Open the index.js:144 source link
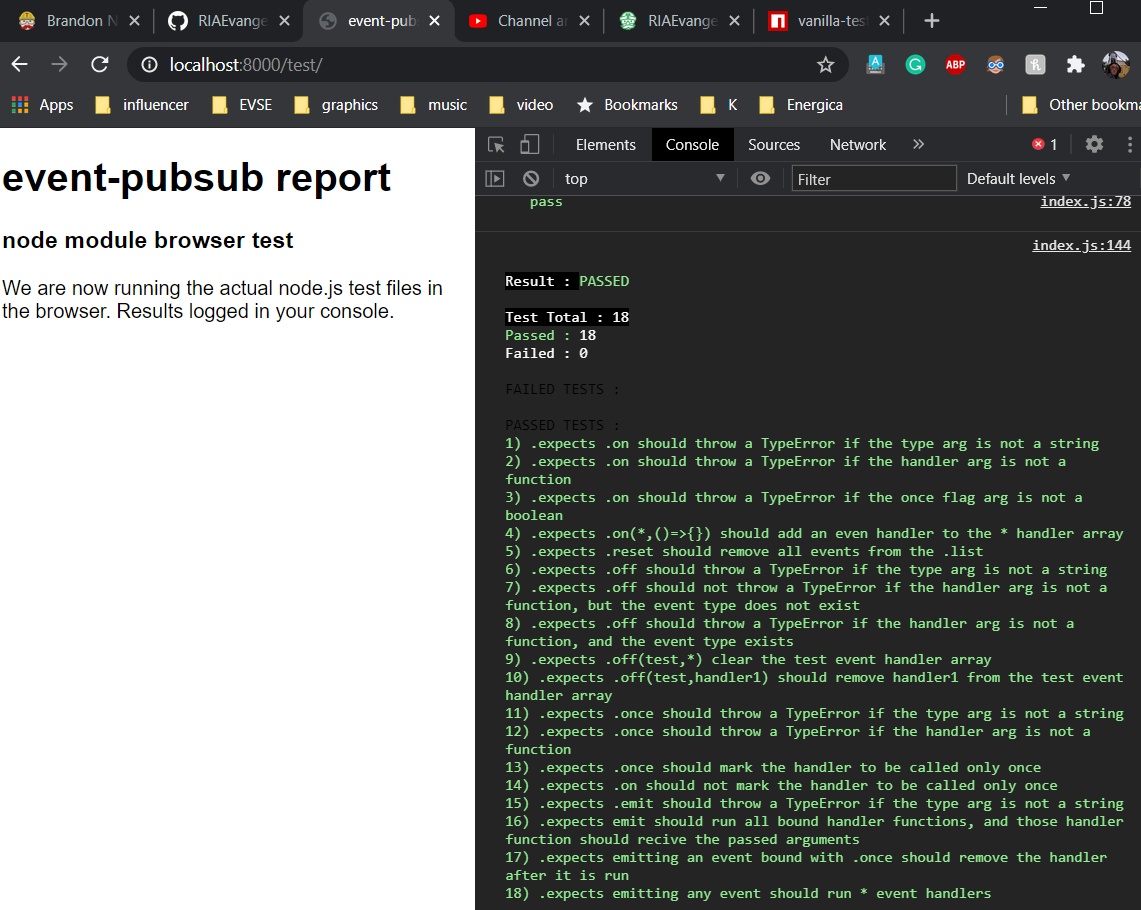Image resolution: width=1141 pixels, height=910 pixels. [1081, 245]
